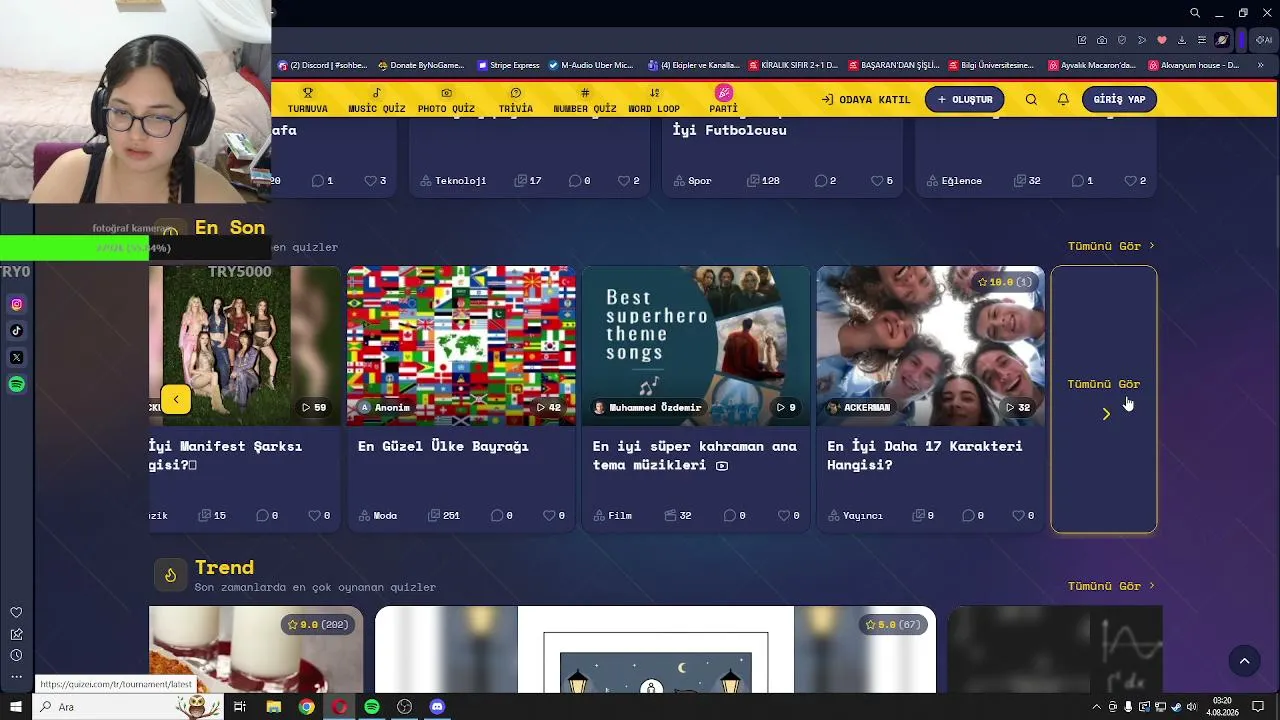Click the snapshot camera icon in address bar
The height and width of the screenshot is (720, 1280).
(1102, 40)
